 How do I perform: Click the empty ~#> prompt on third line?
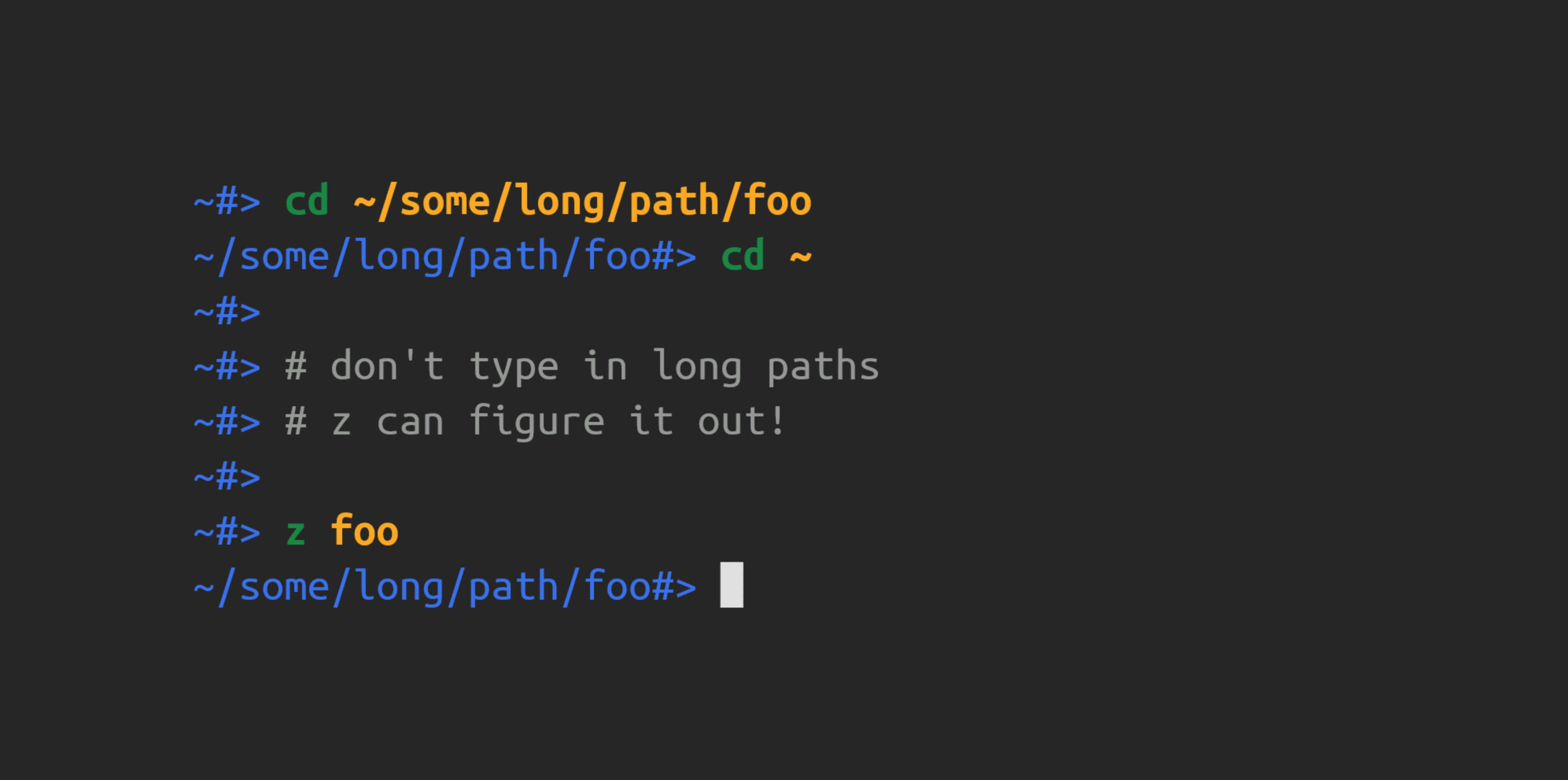click(x=227, y=312)
